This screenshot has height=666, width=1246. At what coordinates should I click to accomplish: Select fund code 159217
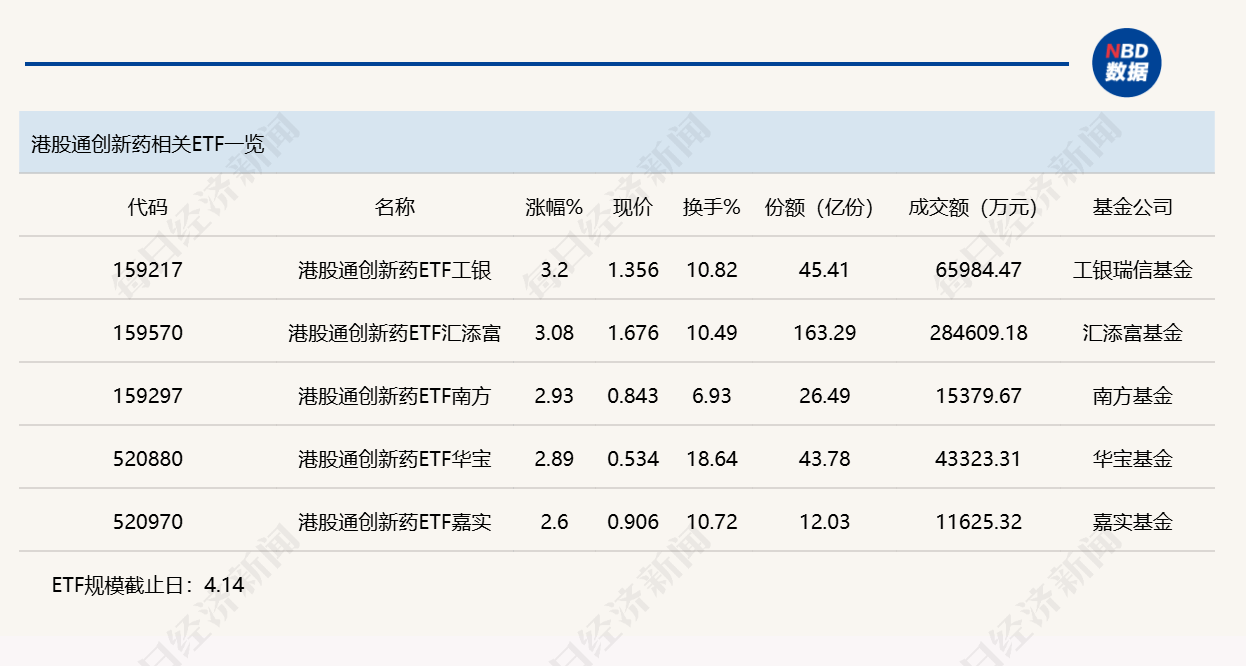pyautogui.click(x=148, y=269)
